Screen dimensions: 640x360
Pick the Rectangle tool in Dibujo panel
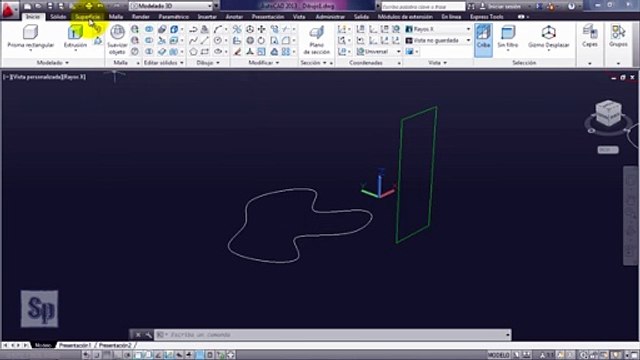pos(205,51)
